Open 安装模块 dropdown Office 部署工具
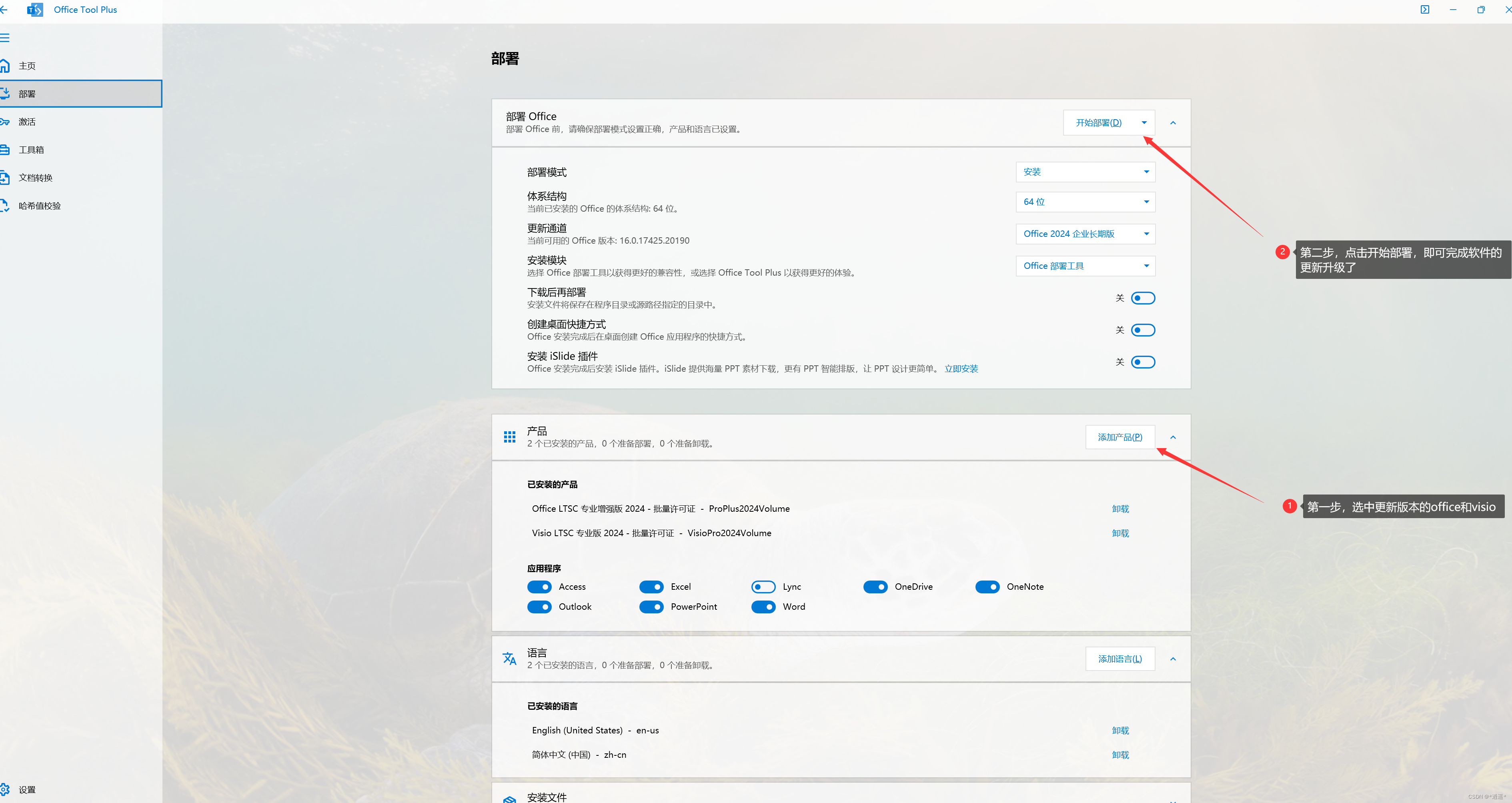 click(1085, 266)
